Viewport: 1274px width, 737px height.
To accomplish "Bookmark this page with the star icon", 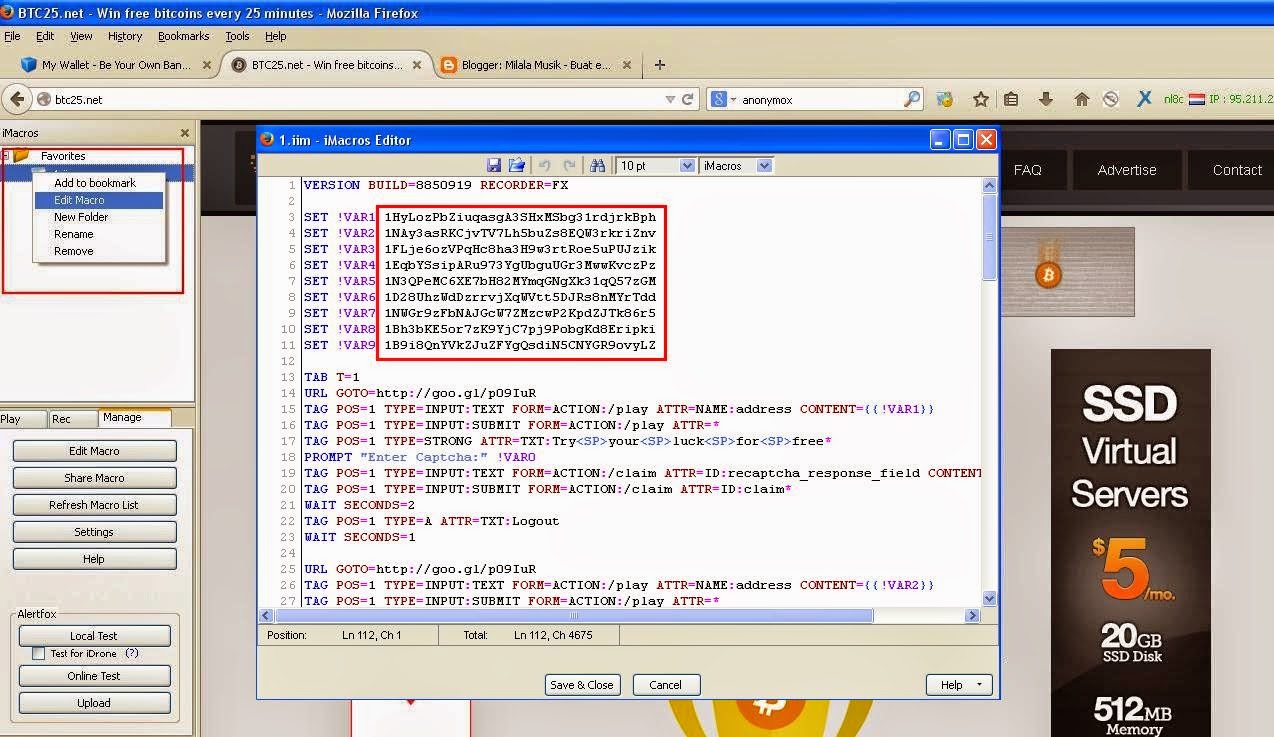I will (981, 99).
